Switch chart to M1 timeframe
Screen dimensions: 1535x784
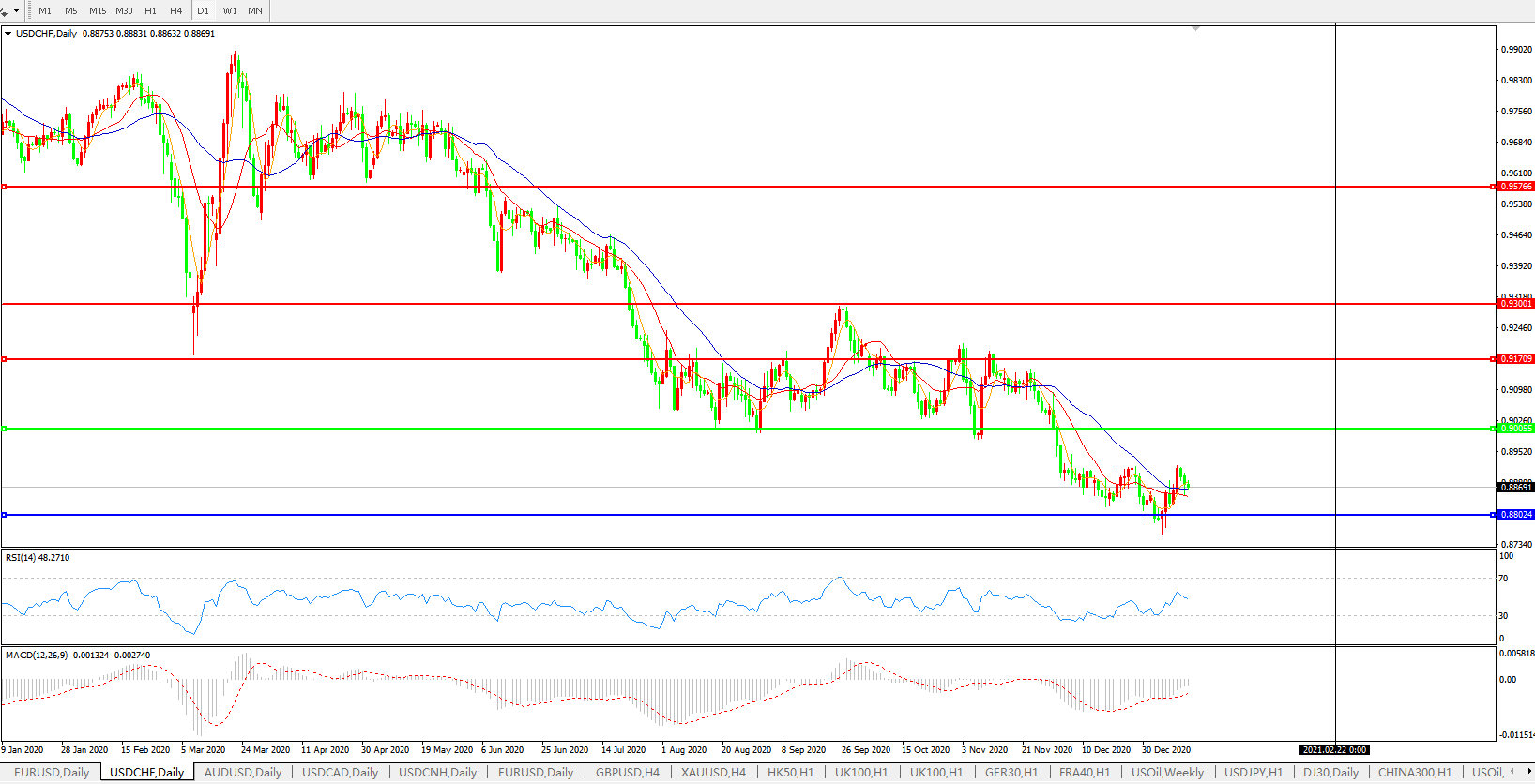[x=45, y=10]
